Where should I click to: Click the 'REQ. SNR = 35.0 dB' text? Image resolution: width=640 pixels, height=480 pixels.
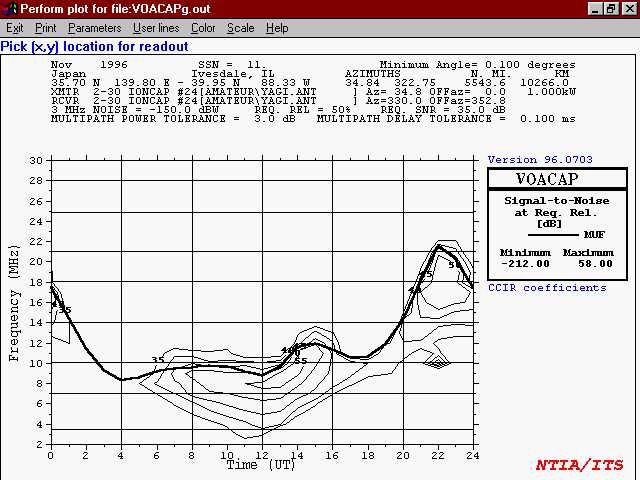pyautogui.click(x=443, y=110)
